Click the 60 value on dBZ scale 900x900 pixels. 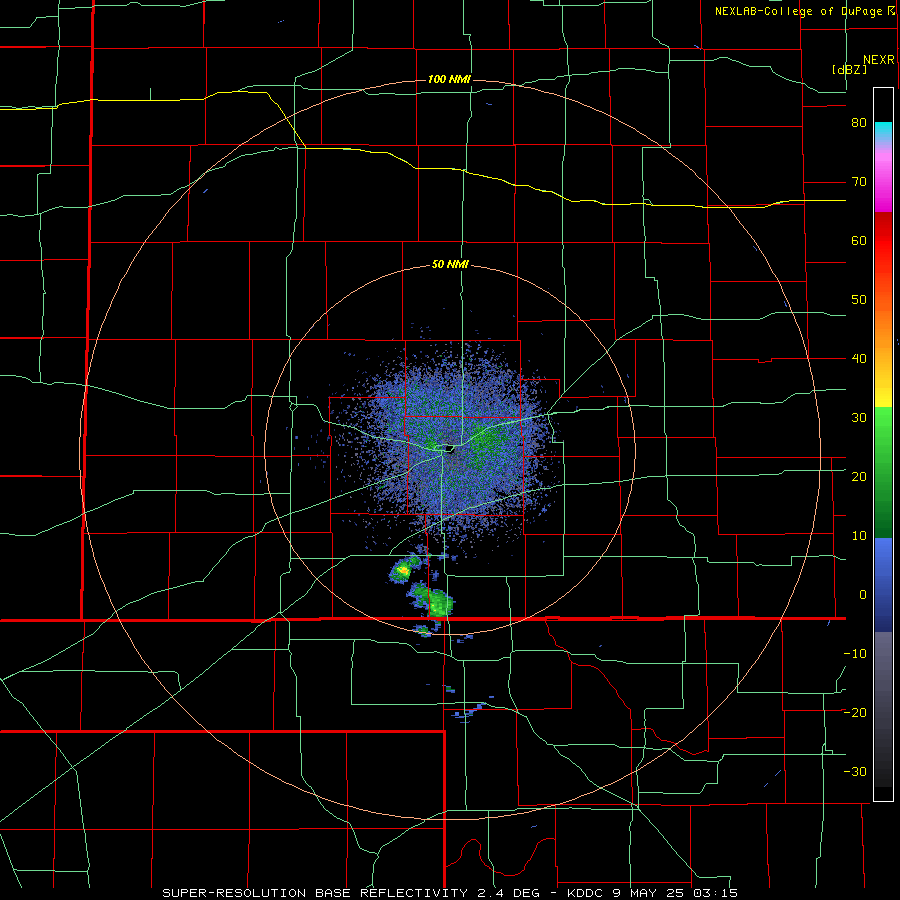point(859,240)
